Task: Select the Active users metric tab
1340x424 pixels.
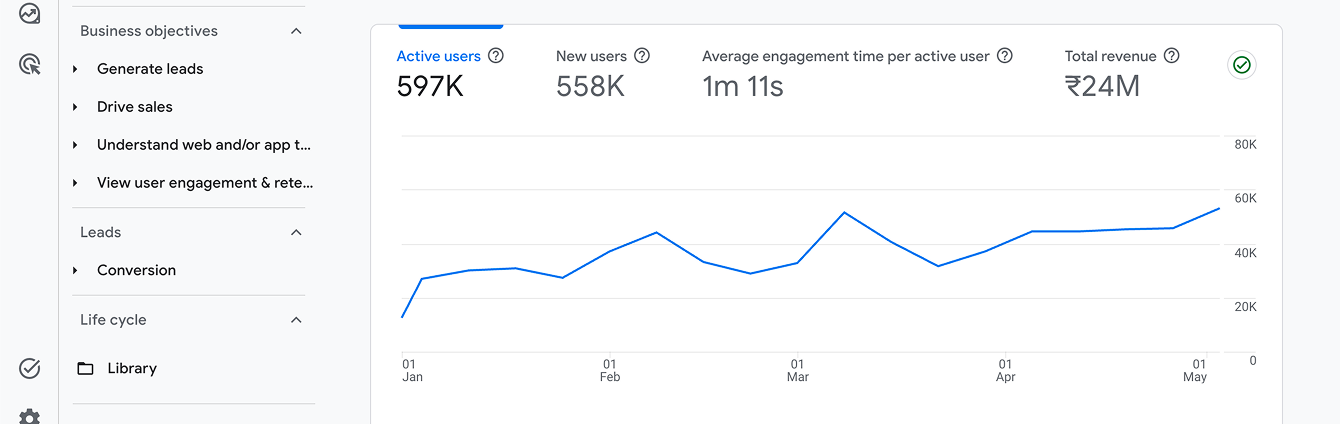Action: point(450,73)
